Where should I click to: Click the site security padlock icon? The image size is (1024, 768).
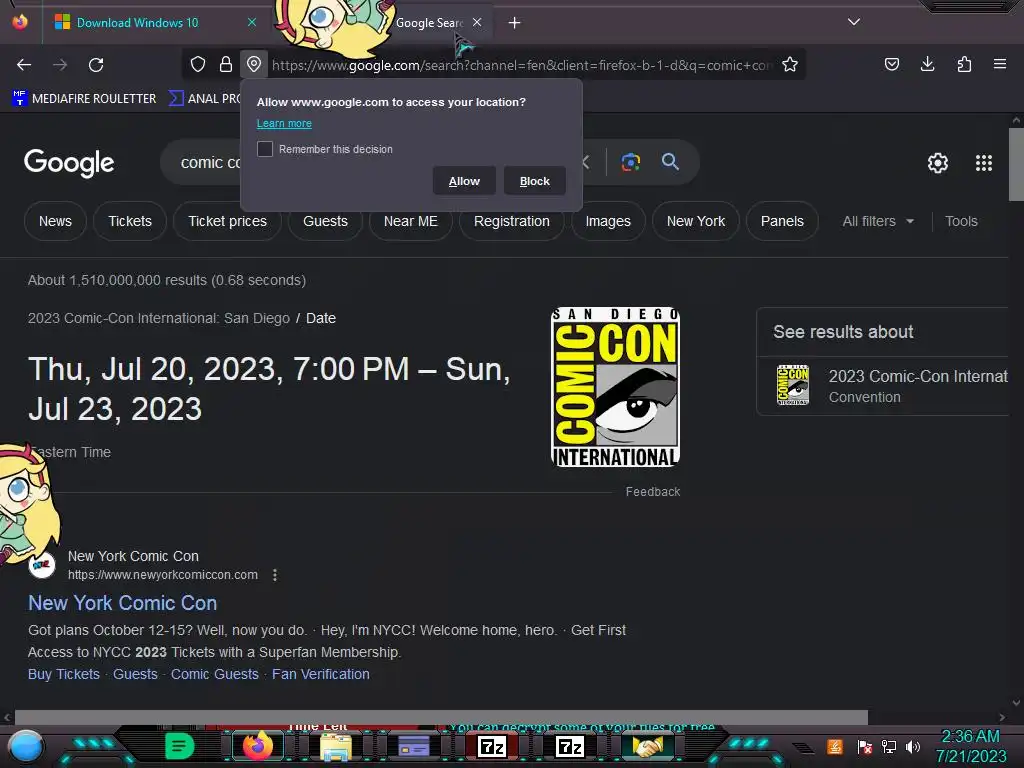coord(226,64)
